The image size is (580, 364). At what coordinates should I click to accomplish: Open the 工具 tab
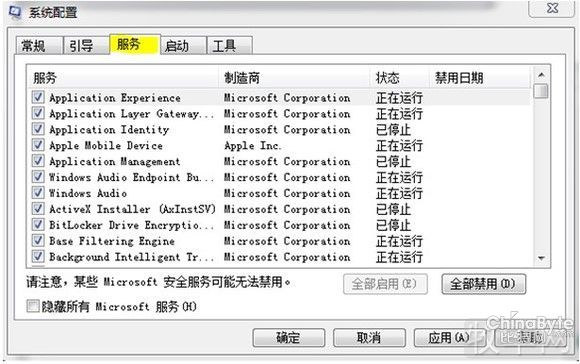[x=230, y=46]
